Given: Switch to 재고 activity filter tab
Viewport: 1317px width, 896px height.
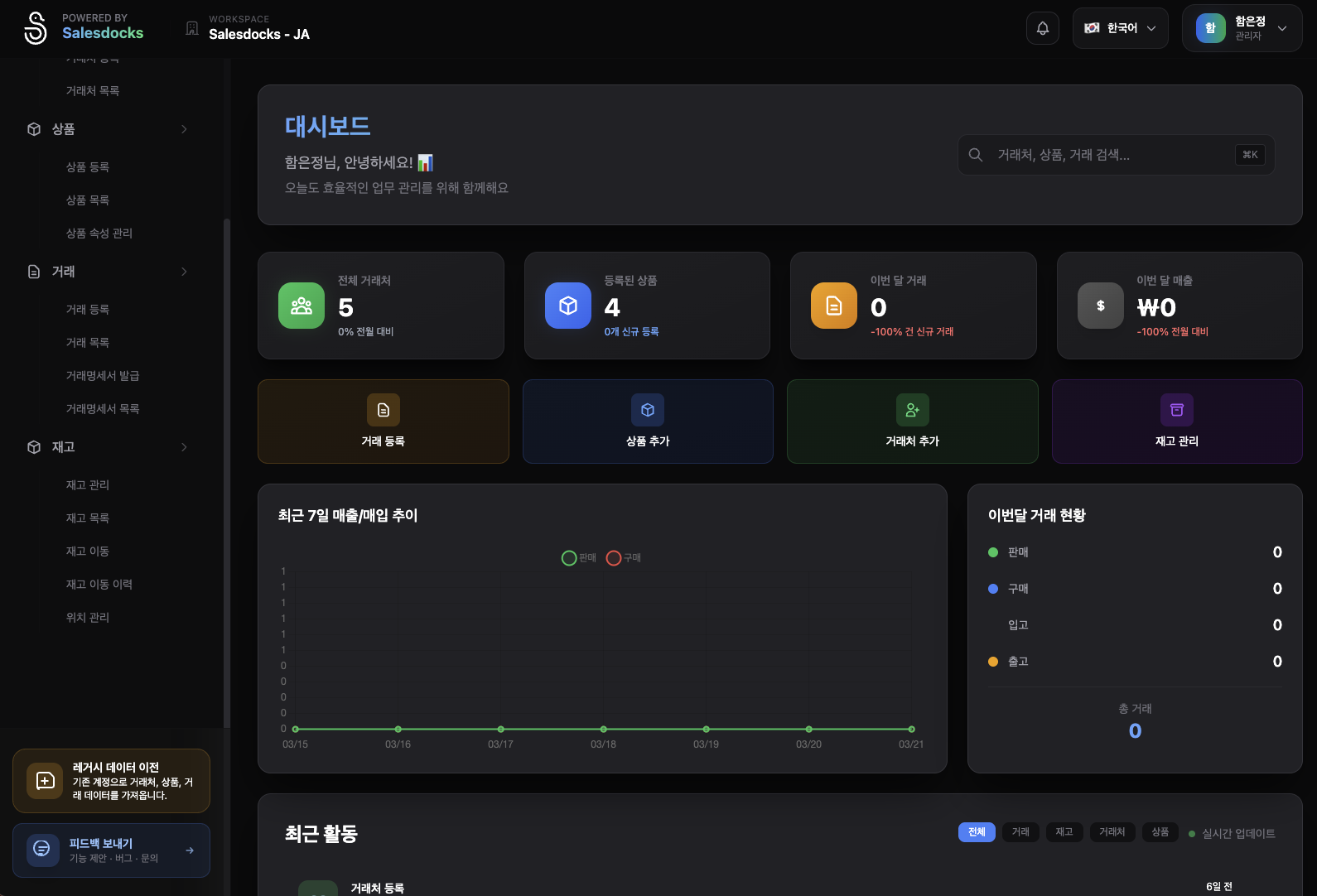Looking at the screenshot, I should tap(1064, 832).
